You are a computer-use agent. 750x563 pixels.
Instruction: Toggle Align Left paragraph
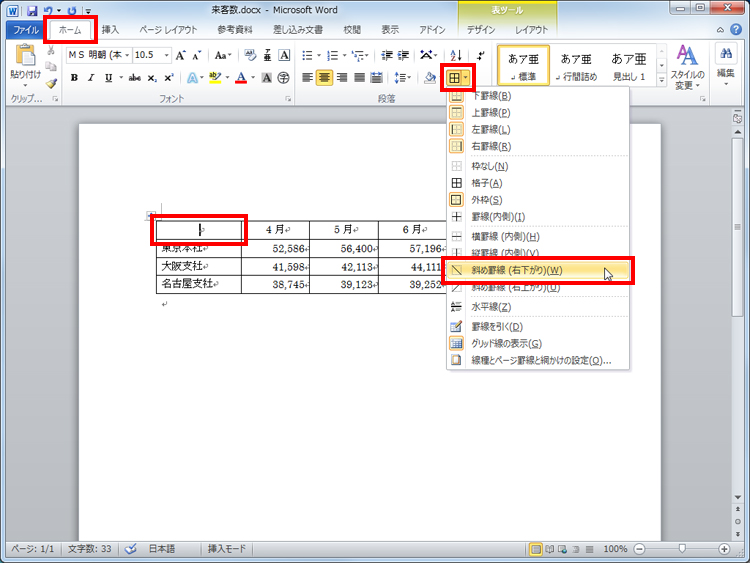coord(307,77)
